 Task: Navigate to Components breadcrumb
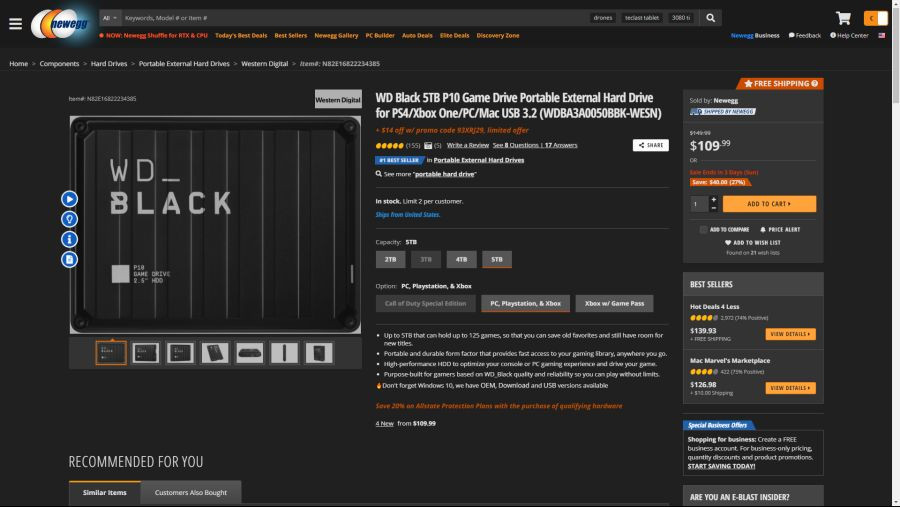click(x=59, y=64)
